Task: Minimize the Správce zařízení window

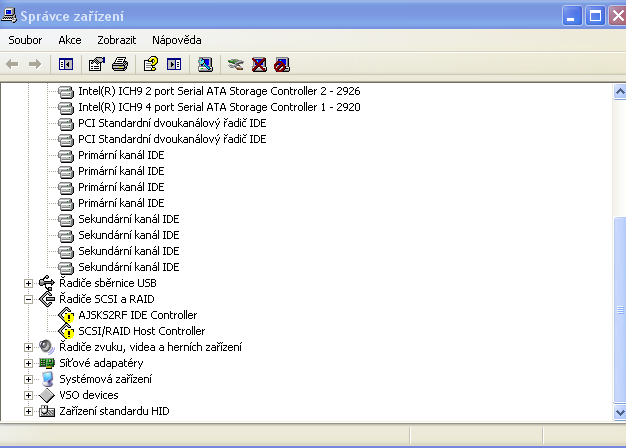Action: (572, 16)
